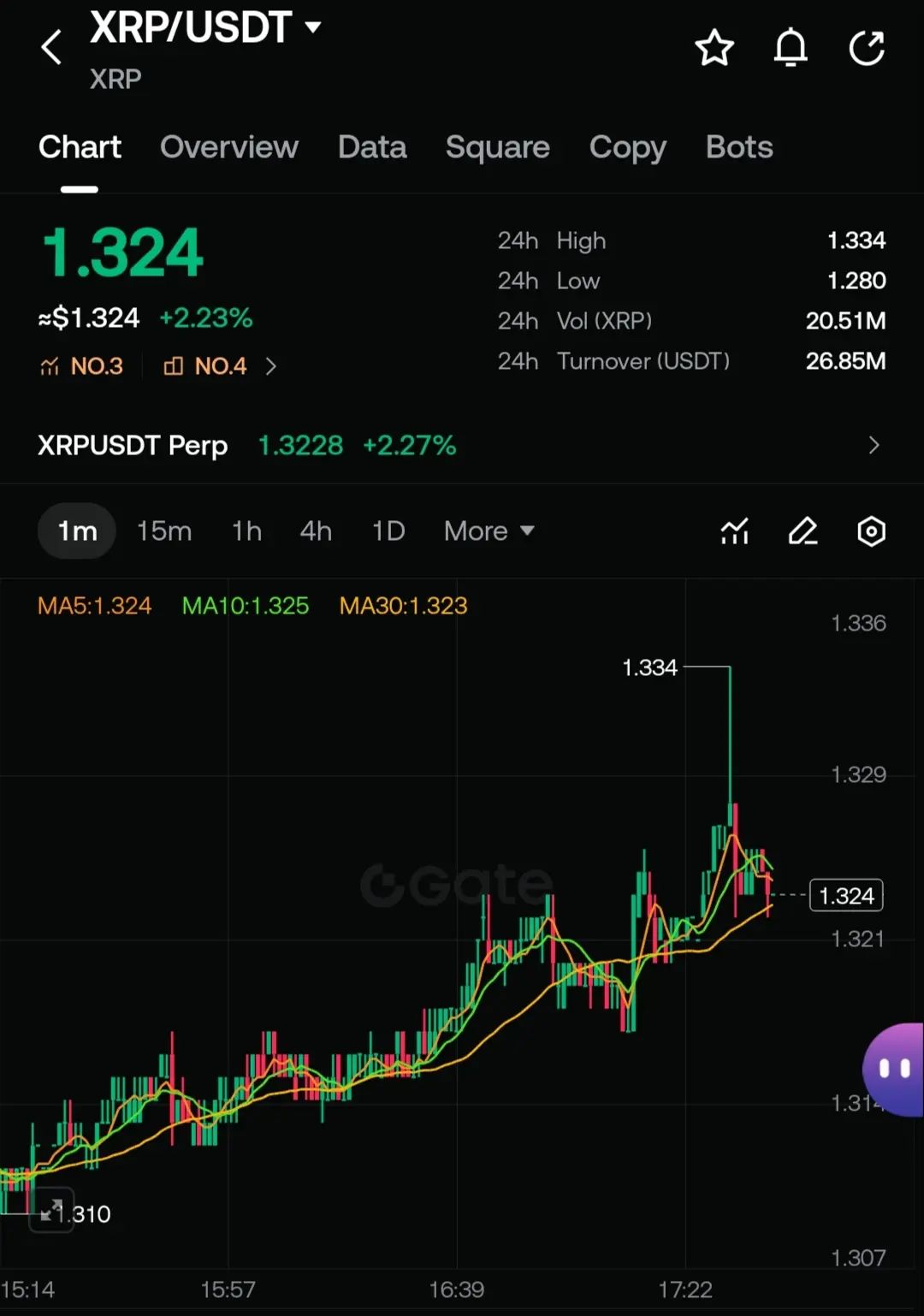Tap the current price tag 1.324 on chart
The width and height of the screenshot is (924, 1316).
pos(846,896)
